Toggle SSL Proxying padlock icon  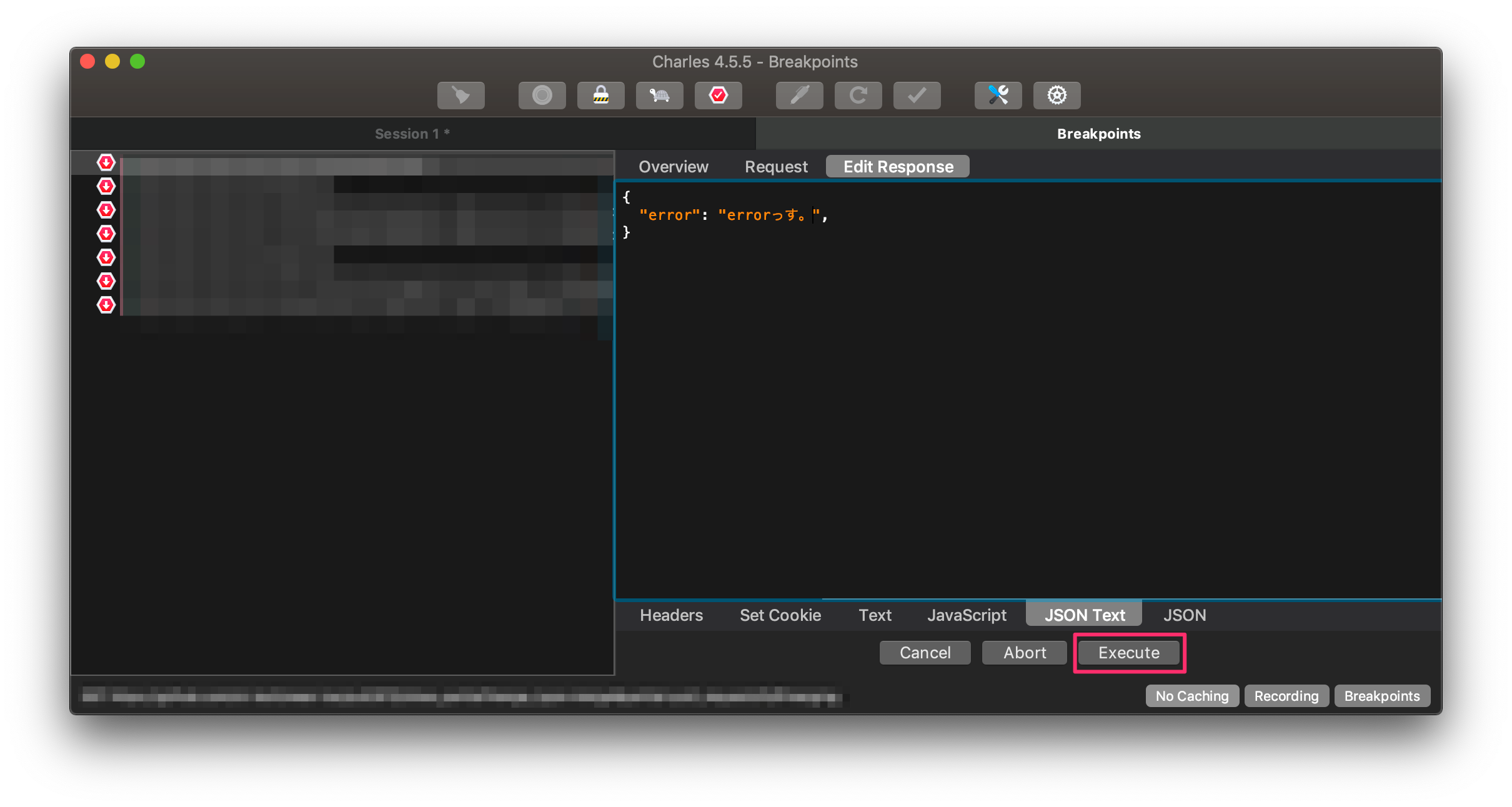click(x=600, y=96)
